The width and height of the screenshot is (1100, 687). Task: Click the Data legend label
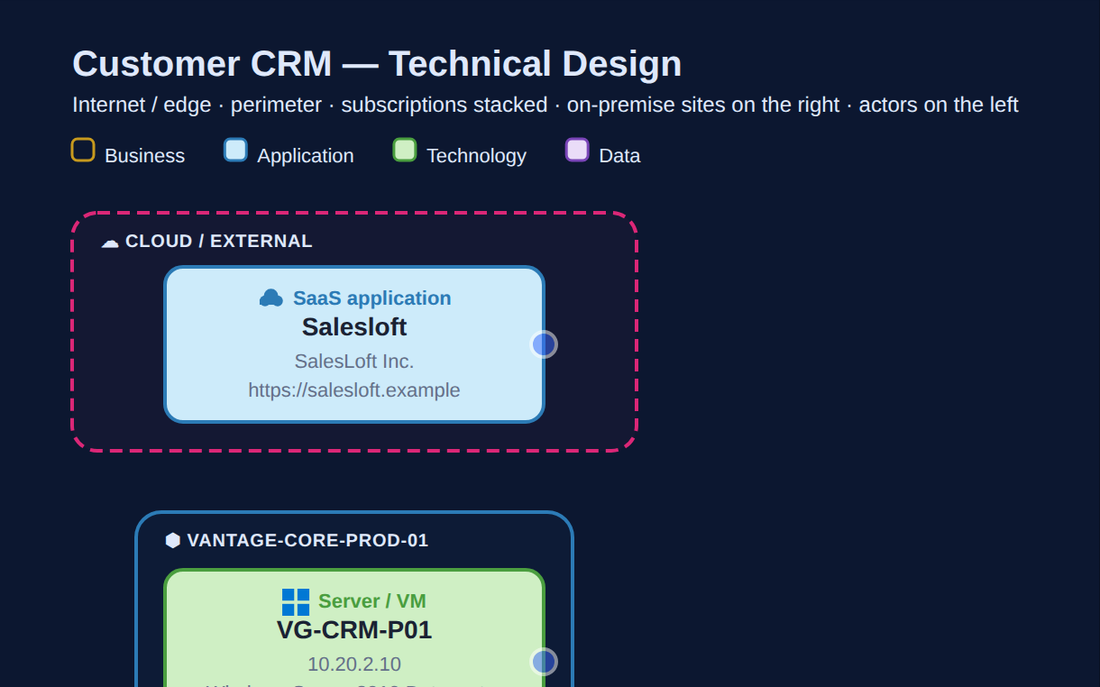(619, 156)
